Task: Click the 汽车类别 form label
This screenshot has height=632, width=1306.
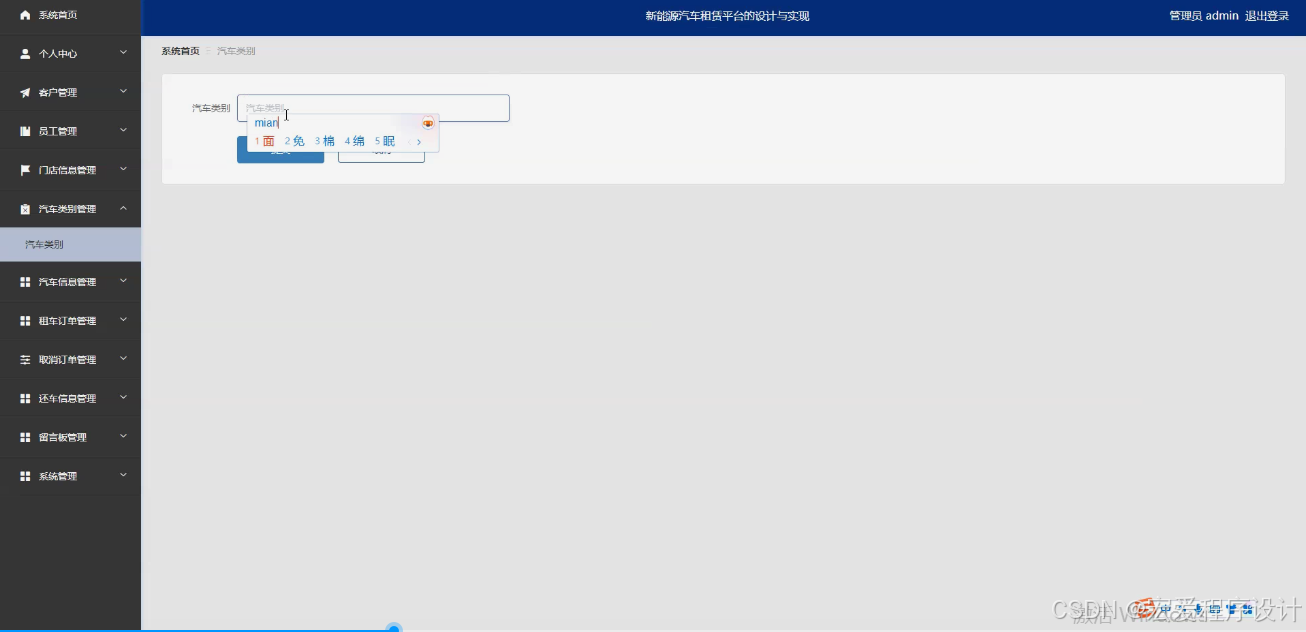Action: pos(211,108)
